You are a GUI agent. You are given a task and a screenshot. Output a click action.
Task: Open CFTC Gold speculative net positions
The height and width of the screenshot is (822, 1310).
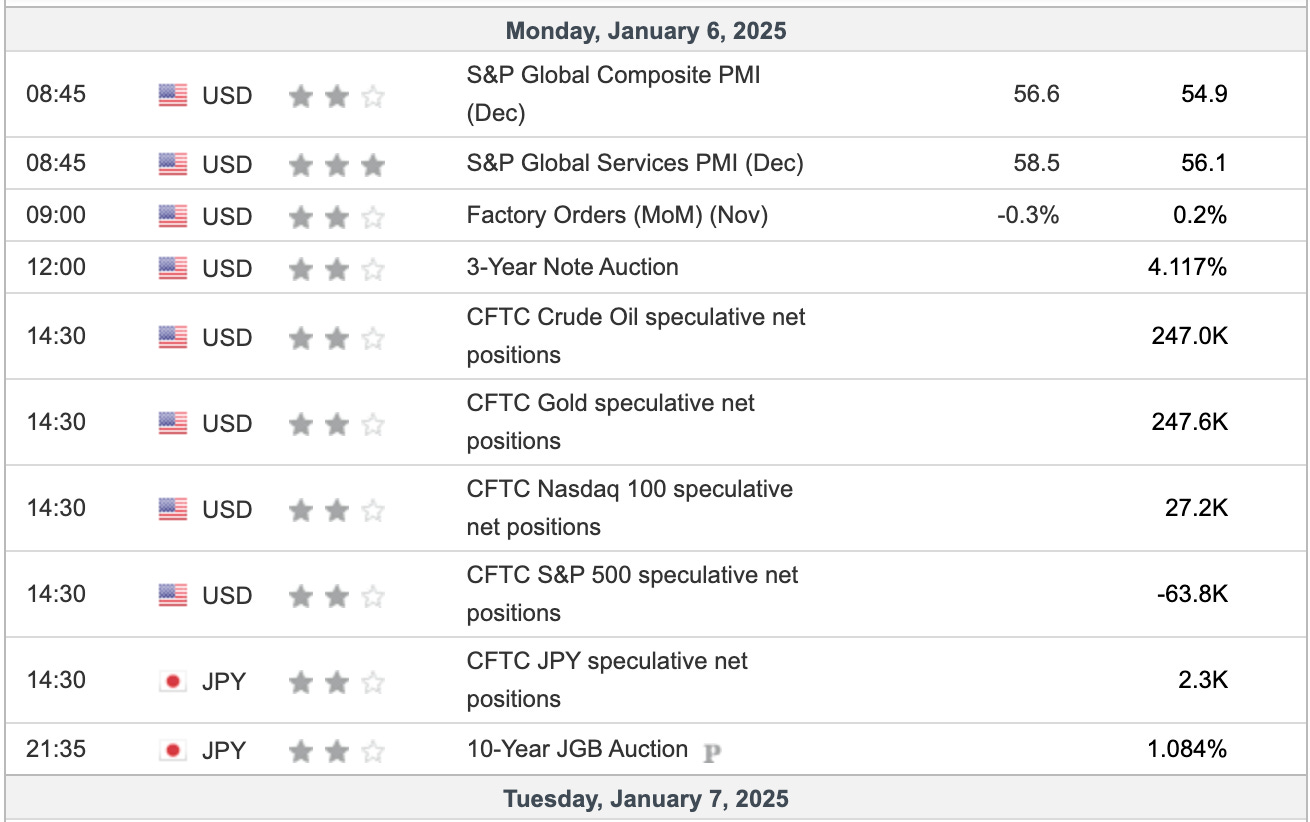point(611,422)
